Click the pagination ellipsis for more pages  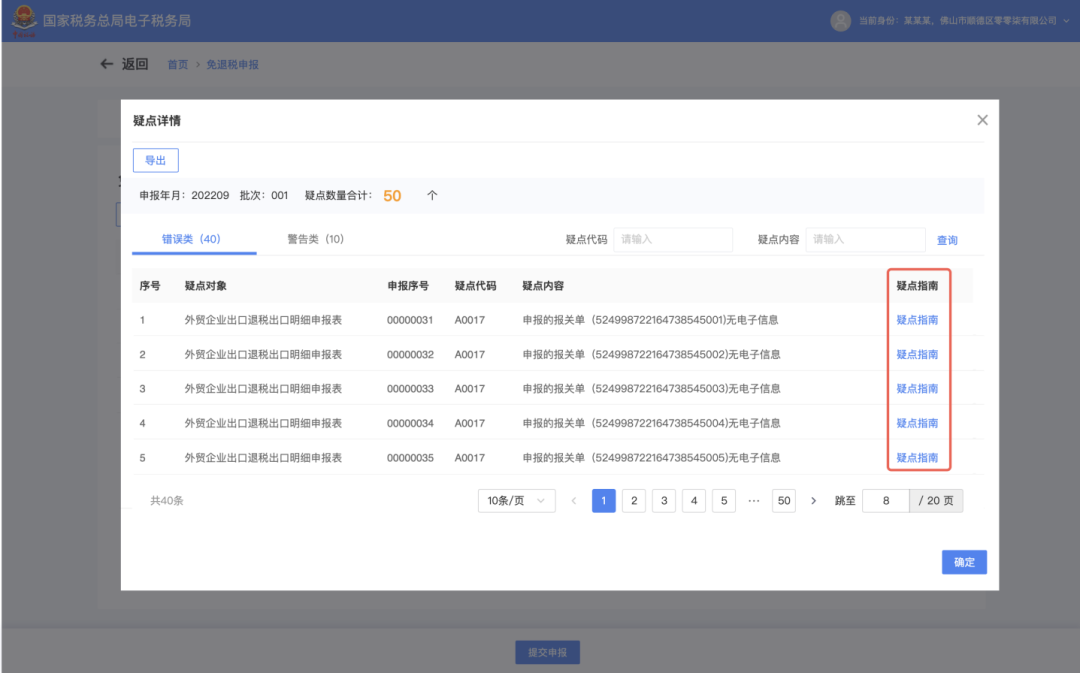[x=754, y=501]
